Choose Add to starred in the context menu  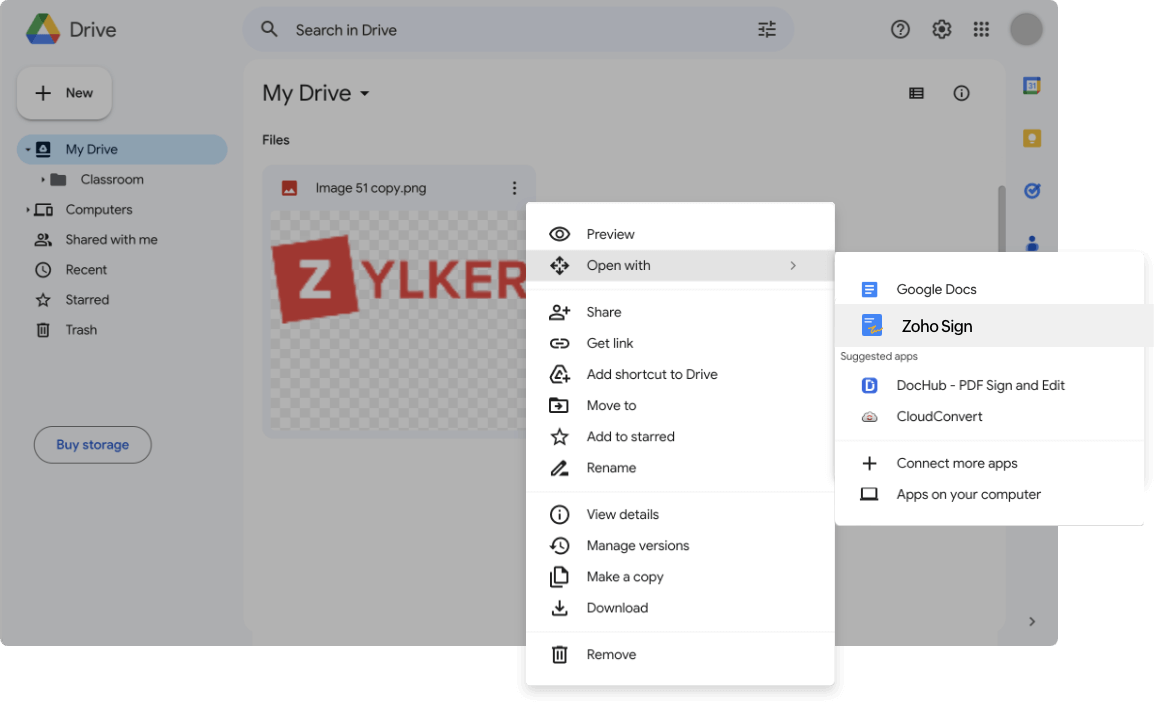click(x=630, y=436)
